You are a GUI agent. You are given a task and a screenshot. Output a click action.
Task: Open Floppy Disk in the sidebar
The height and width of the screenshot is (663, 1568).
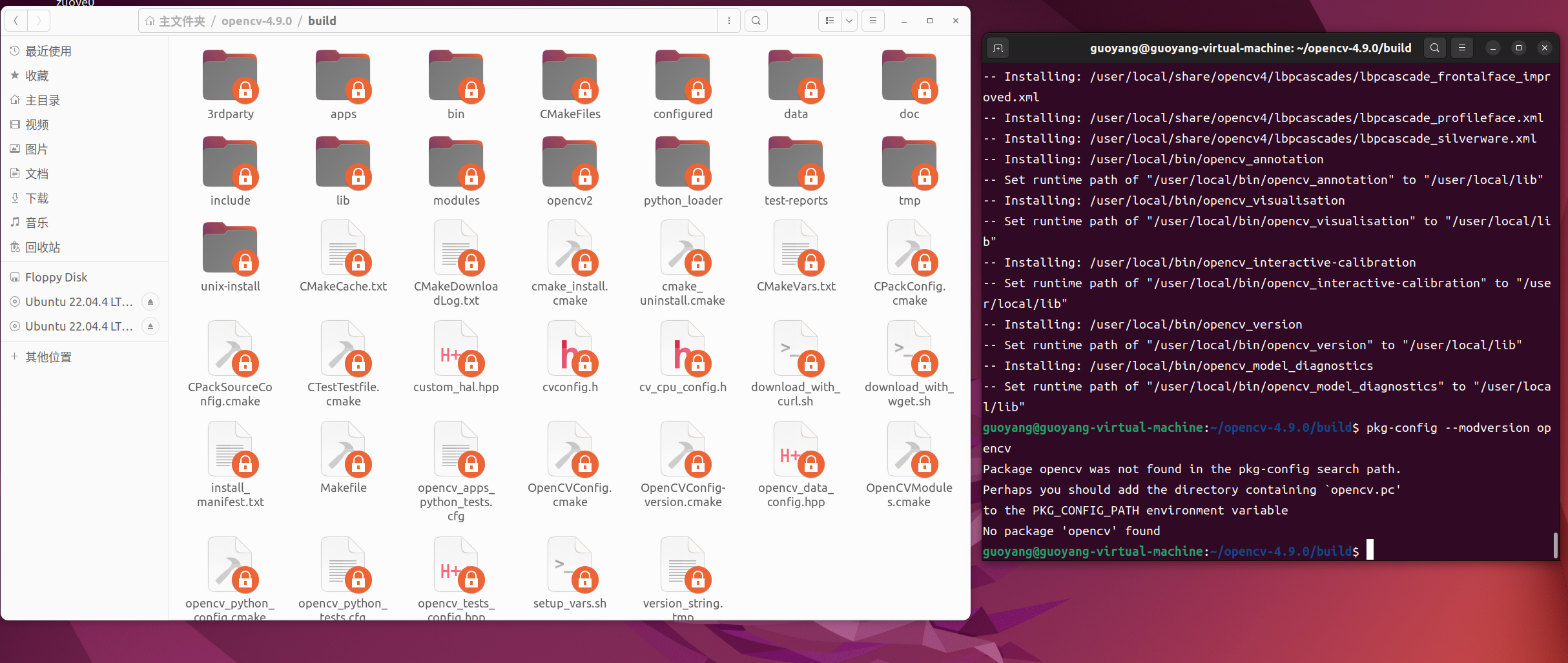coord(85,277)
